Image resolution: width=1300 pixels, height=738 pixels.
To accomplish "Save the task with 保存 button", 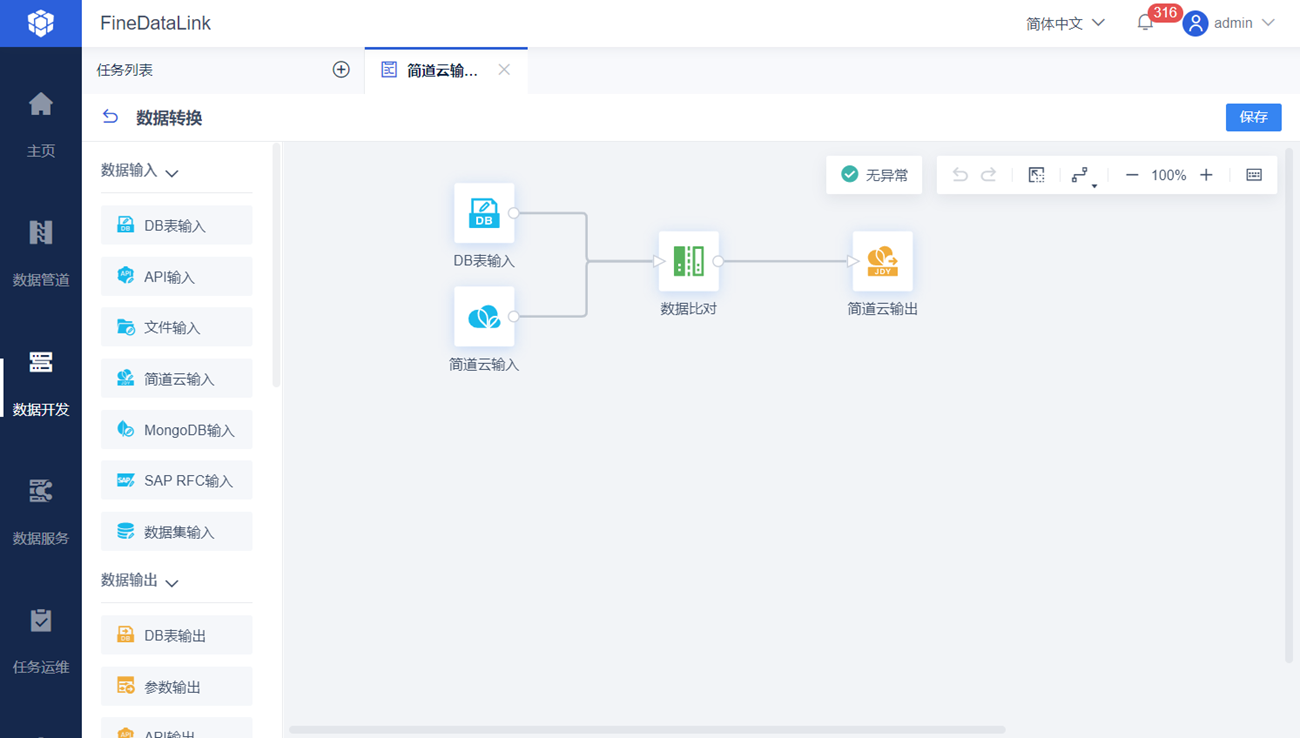I will click(1254, 117).
